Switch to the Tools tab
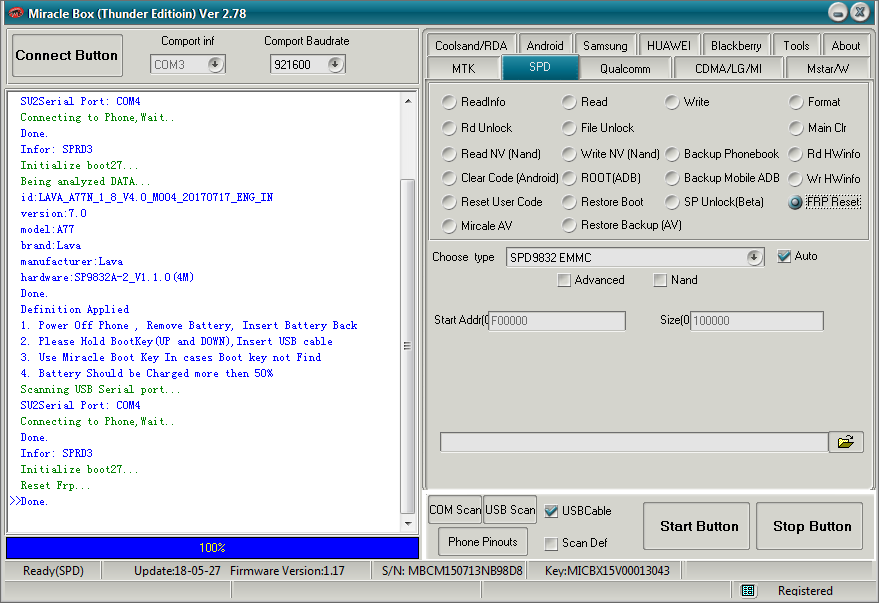 click(x=796, y=45)
